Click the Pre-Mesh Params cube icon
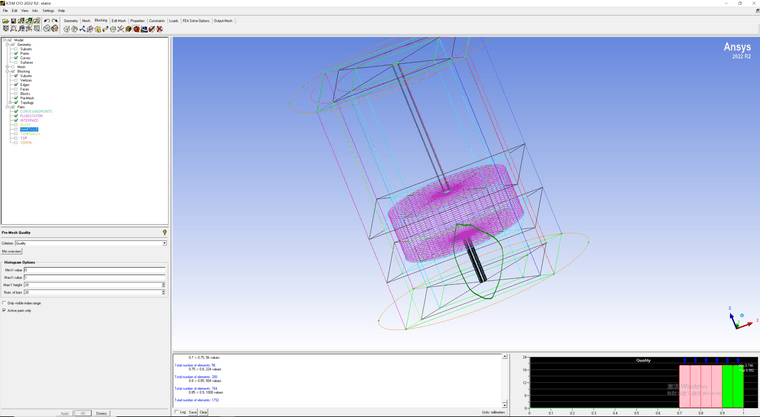This screenshot has width=760, height=417. pos(128,29)
